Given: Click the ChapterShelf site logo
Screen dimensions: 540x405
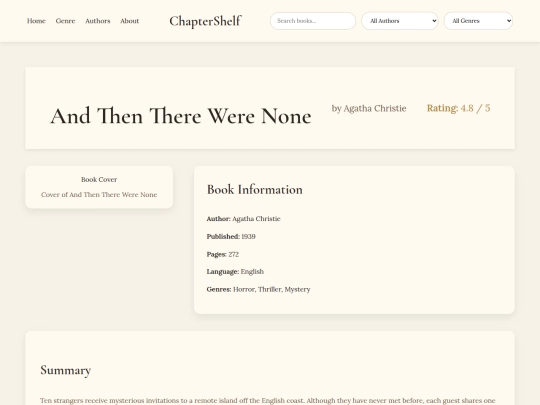Looking at the screenshot, I should 205,21.
